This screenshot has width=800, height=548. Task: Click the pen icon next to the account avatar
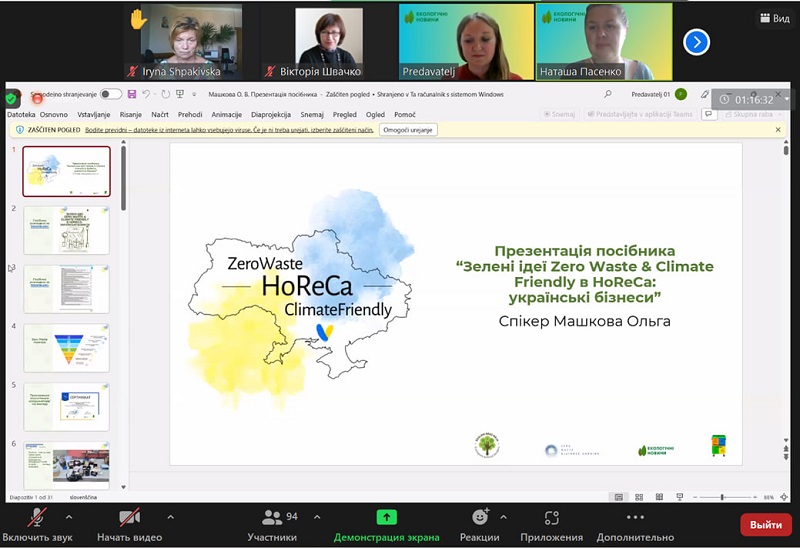pyautogui.click(x=705, y=94)
